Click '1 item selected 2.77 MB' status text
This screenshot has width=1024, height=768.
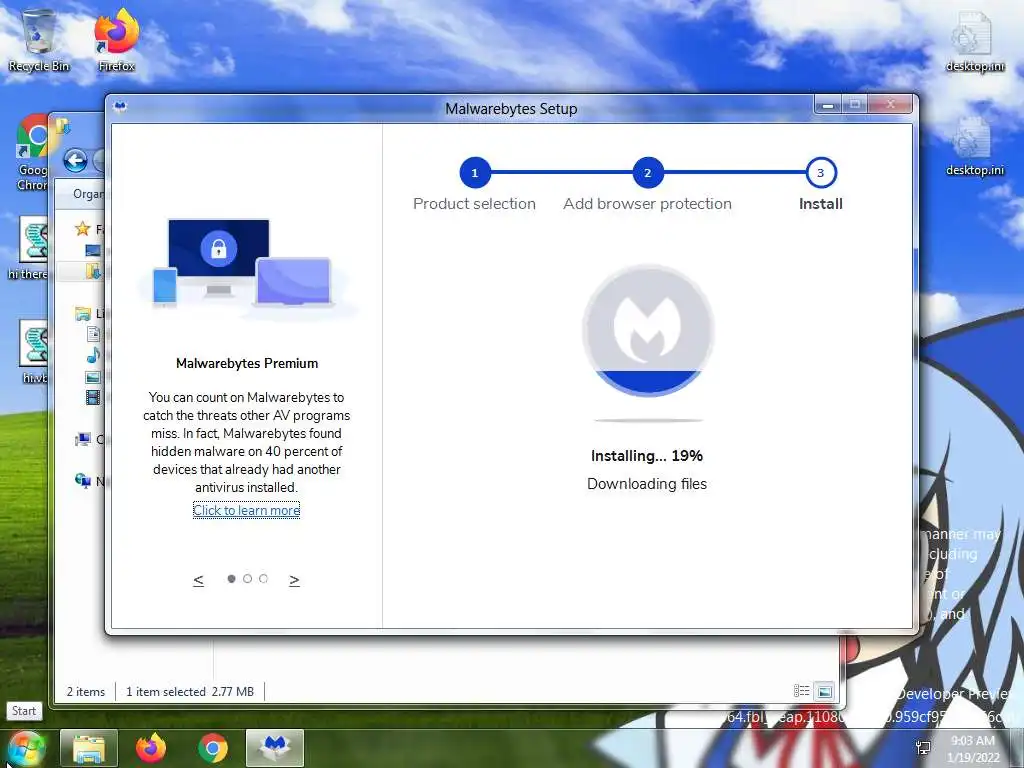click(190, 692)
